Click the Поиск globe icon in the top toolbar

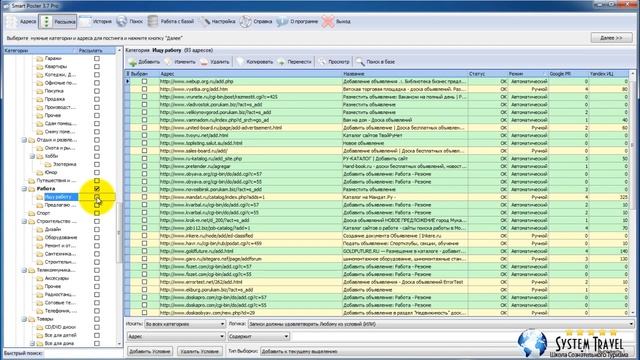(122, 21)
